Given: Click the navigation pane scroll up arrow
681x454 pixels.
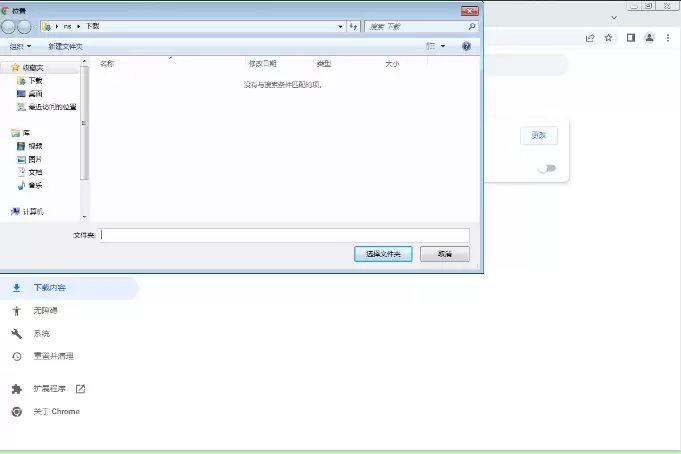Looking at the screenshot, I should (x=85, y=62).
